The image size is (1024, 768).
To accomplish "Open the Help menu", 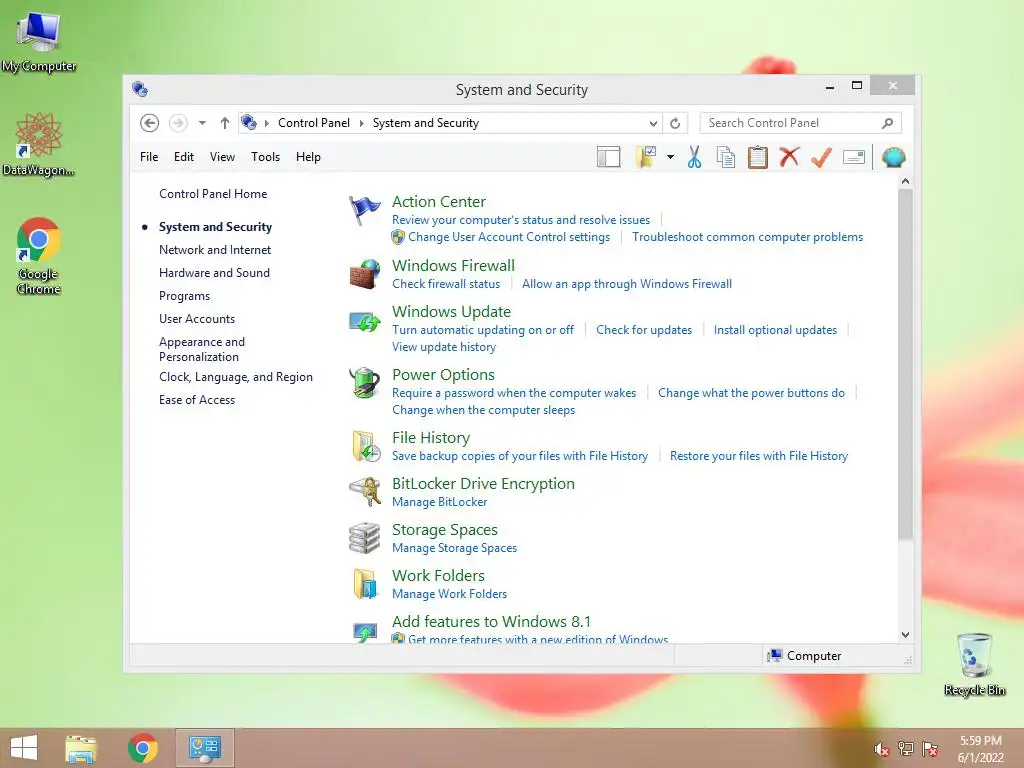I will [308, 157].
